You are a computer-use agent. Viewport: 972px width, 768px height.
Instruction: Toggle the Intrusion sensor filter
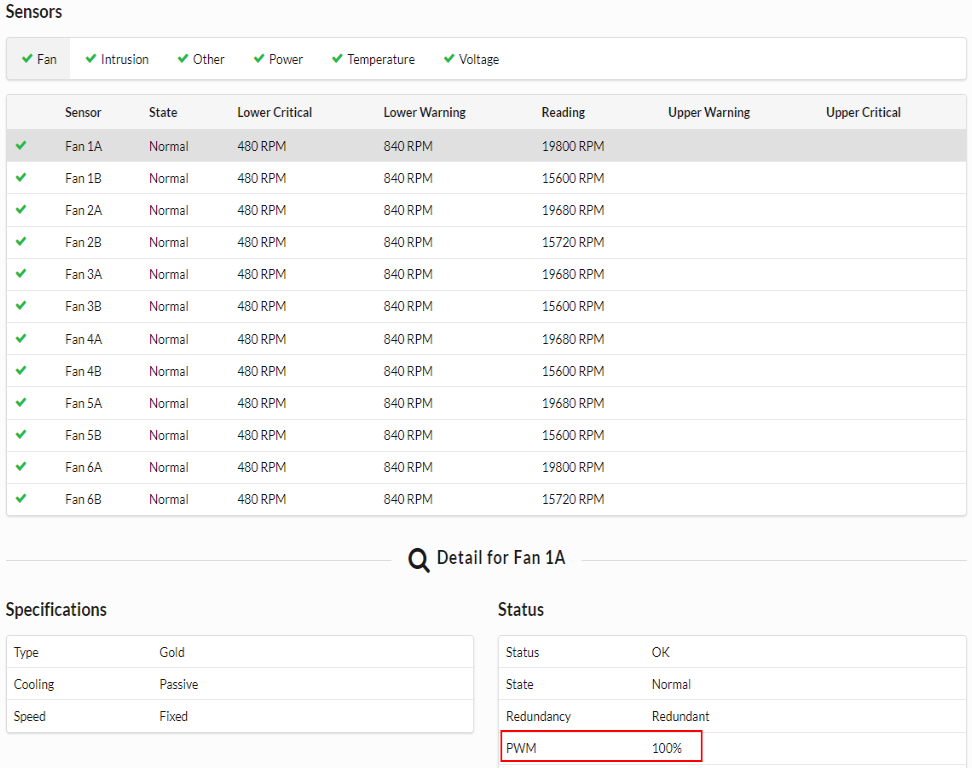(116, 59)
